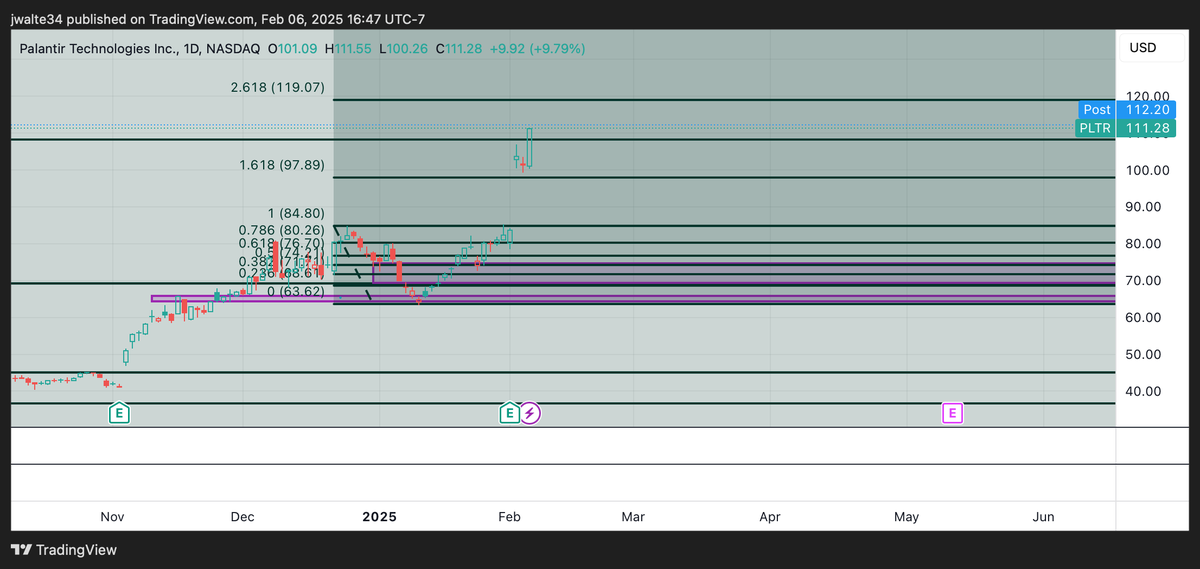Click the May purple E earnings marker

click(x=953, y=412)
